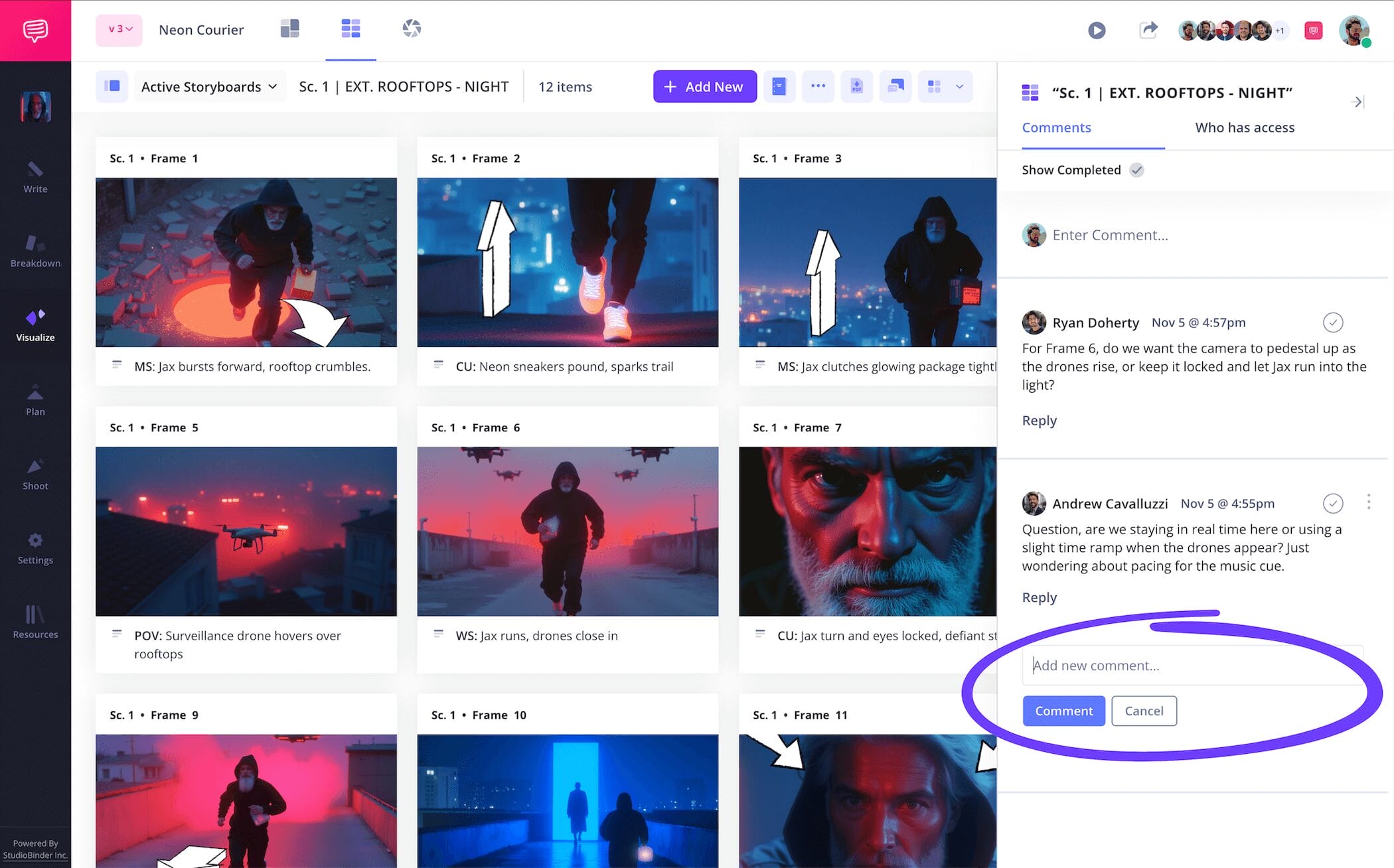Select the Comments tab

(1056, 127)
